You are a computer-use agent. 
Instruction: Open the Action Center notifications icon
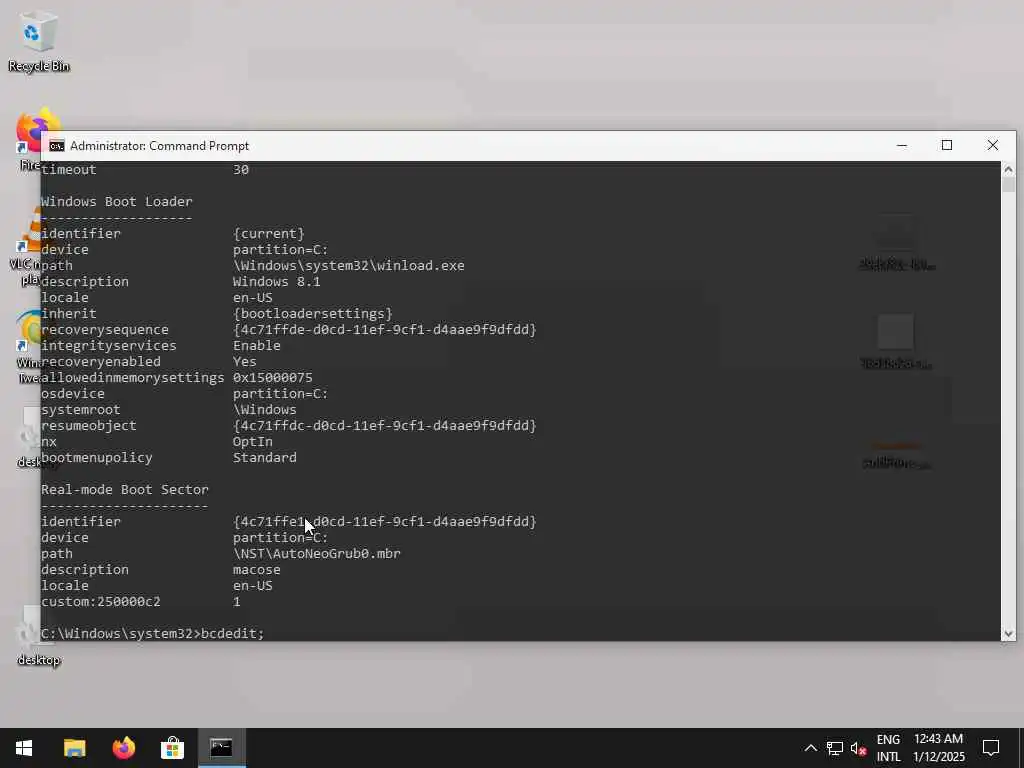(991, 748)
